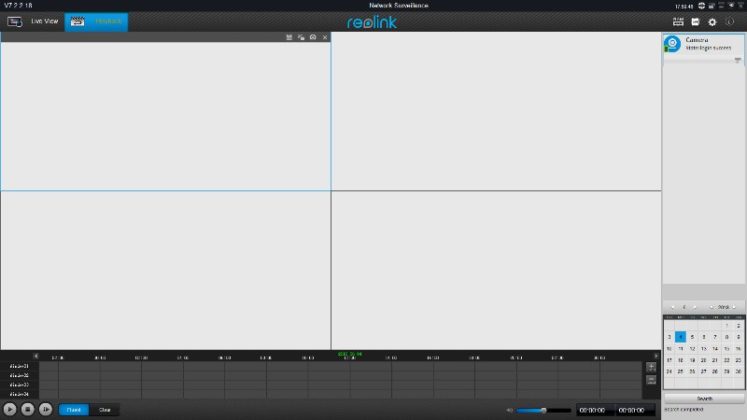Move the timeline left with the arrow
This screenshot has width=747, height=420.
(x=36, y=356)
